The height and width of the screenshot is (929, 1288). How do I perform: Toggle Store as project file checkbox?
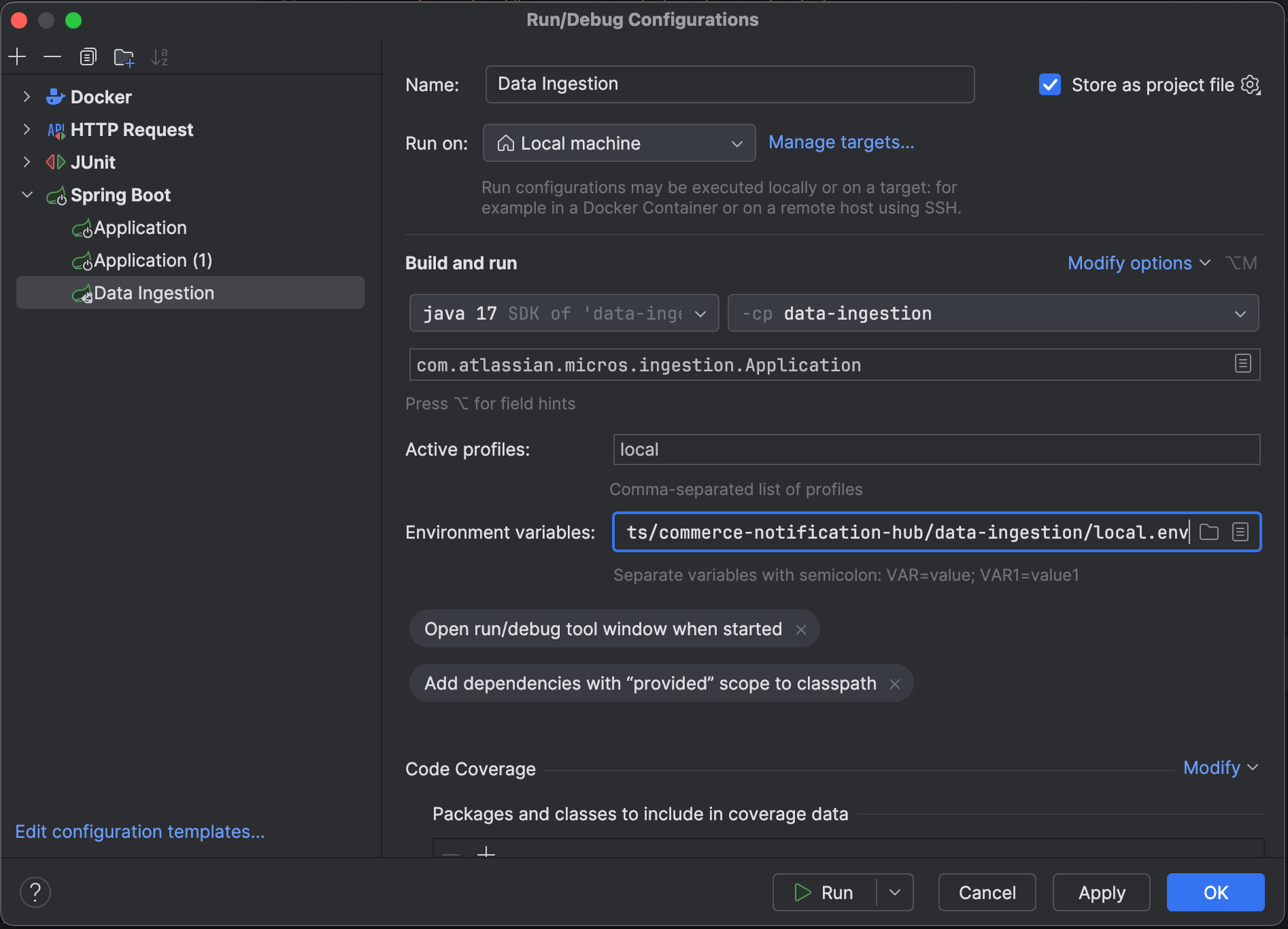1050,85
